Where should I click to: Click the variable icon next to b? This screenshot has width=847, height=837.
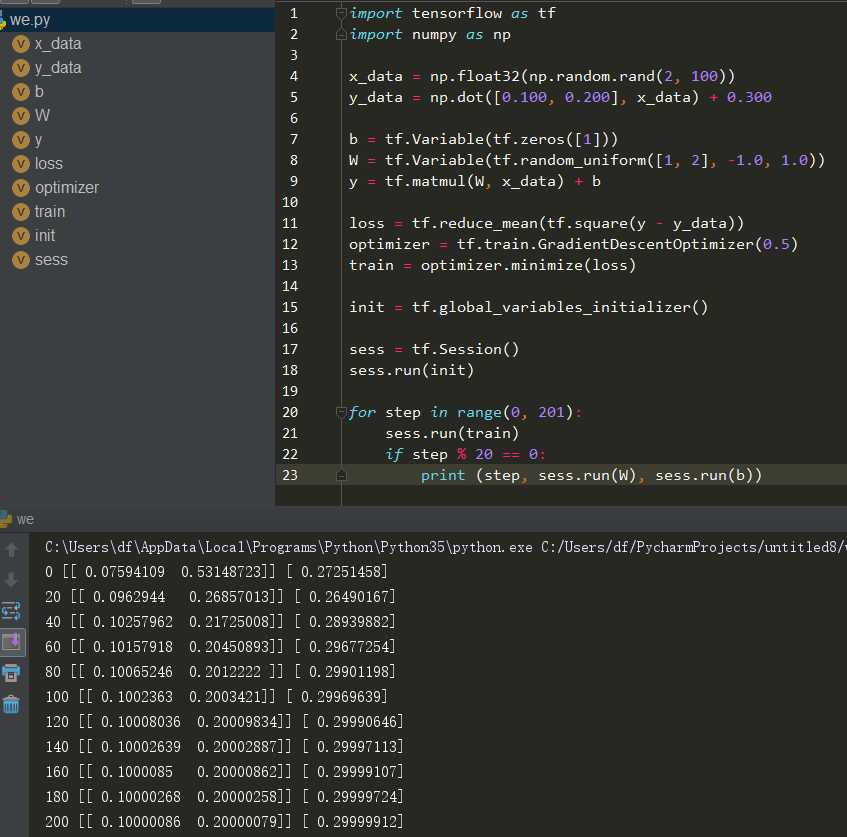[x=21, y=92]
